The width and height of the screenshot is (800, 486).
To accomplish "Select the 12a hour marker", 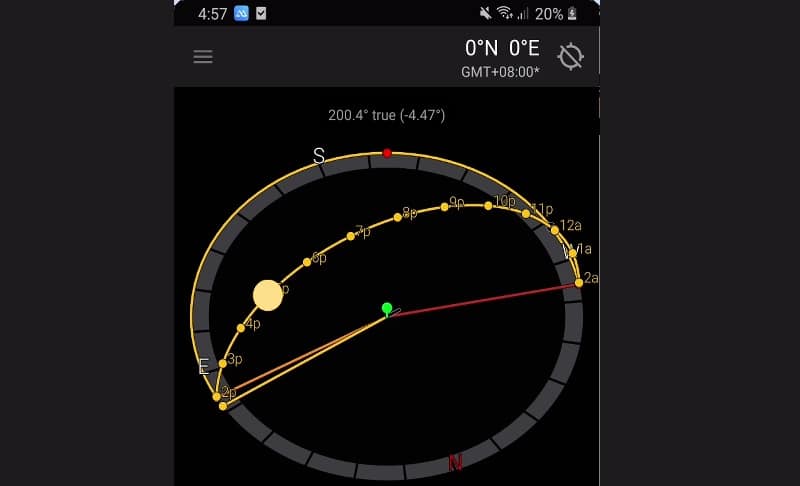I will [x=555, y=230].
